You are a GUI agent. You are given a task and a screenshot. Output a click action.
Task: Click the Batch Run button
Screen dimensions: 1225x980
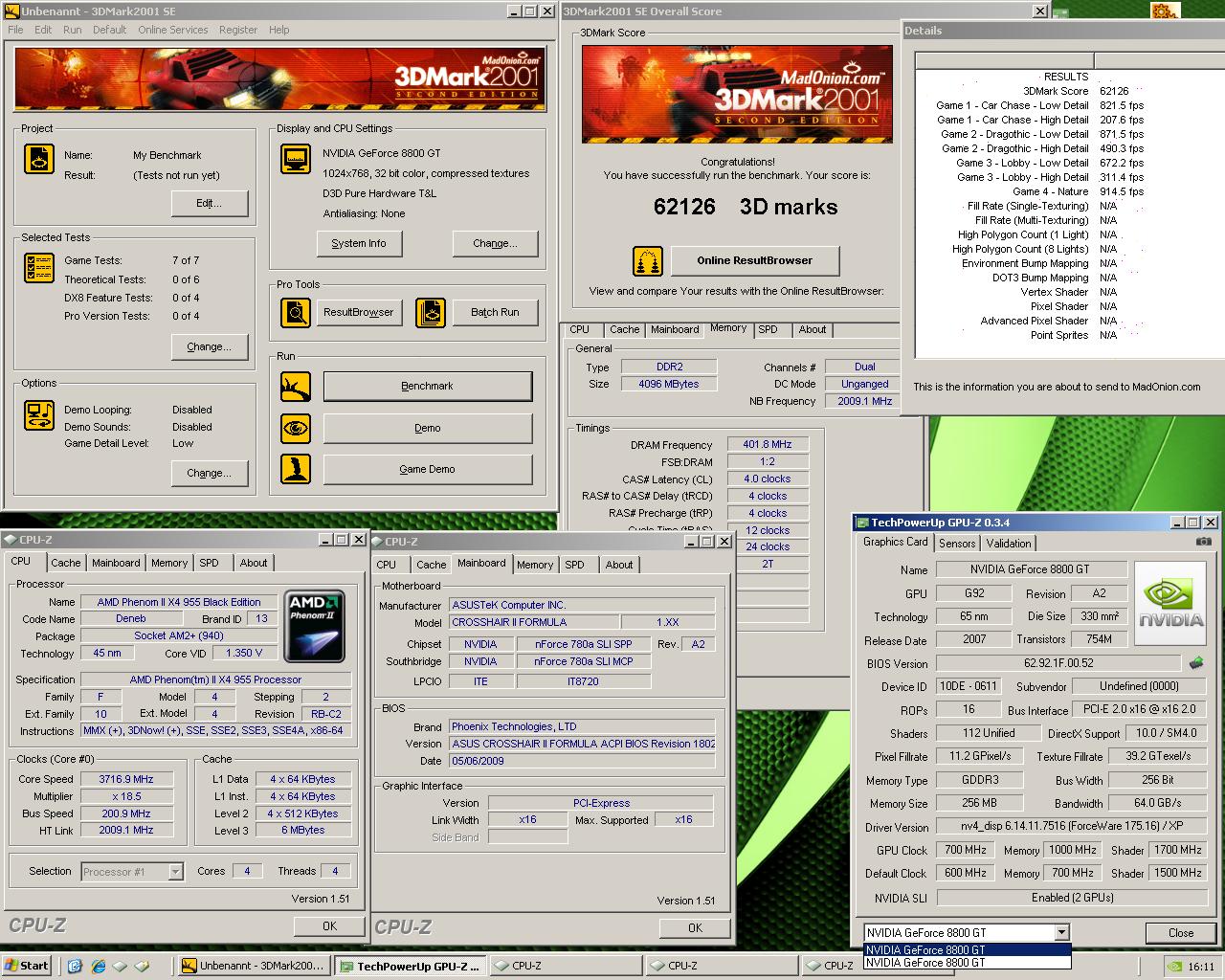(495, 312)
